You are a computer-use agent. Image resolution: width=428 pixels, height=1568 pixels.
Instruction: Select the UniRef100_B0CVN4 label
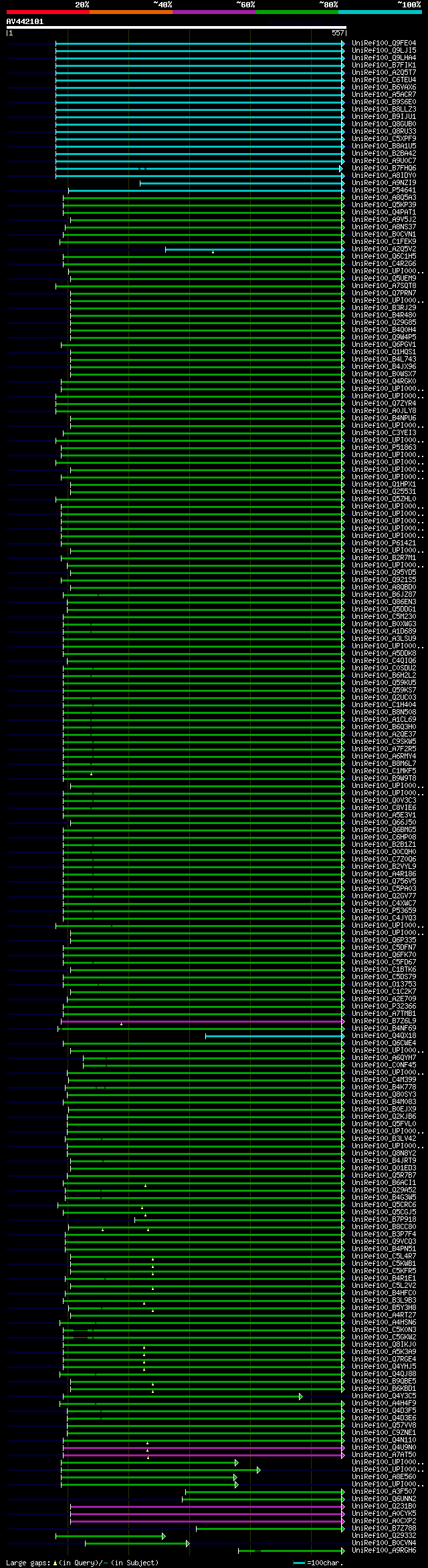(x=384, y=1543)
